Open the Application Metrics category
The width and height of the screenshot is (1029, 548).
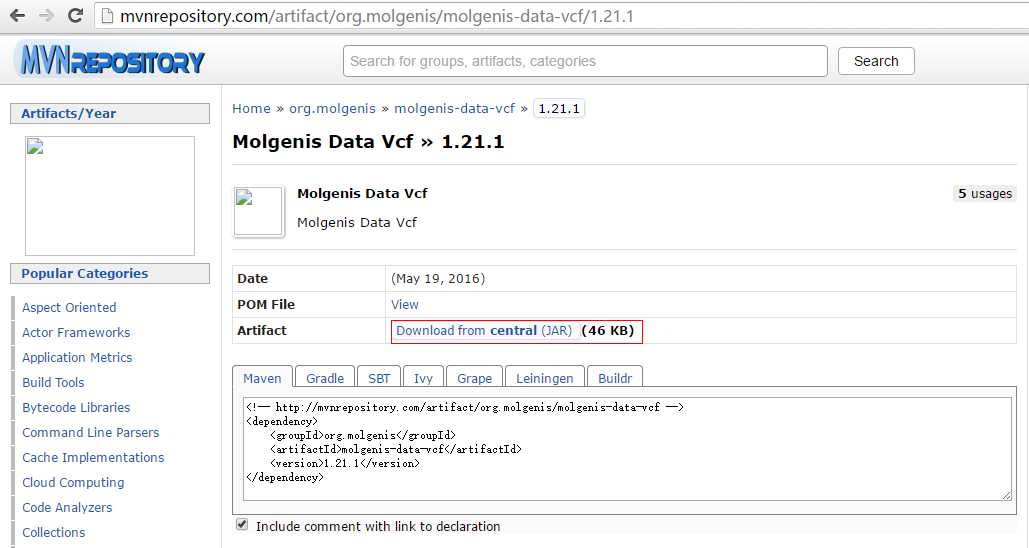click(77, 357)
